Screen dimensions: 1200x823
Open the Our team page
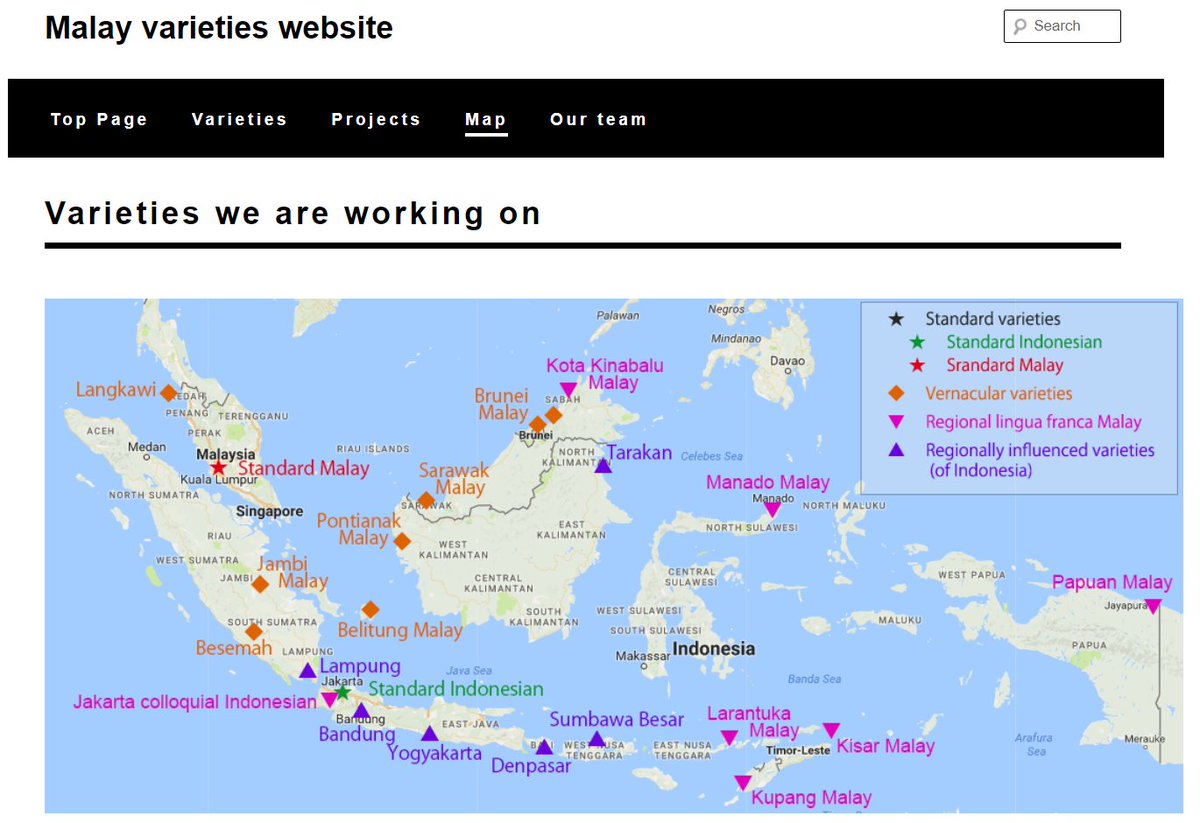598,119
